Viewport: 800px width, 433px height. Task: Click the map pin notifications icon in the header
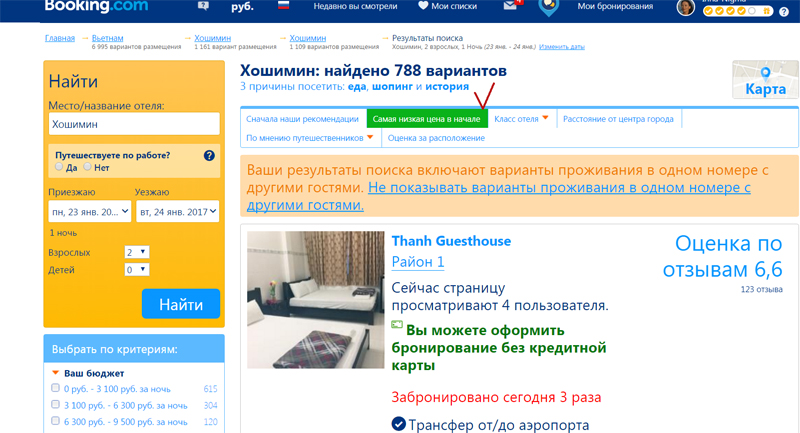coord(548,7)
